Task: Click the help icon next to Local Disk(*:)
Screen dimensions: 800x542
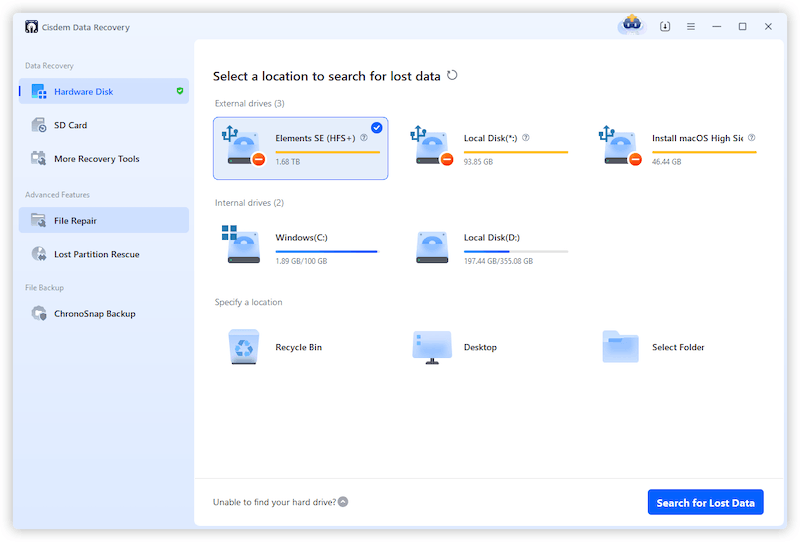Action: pos(526,138)
